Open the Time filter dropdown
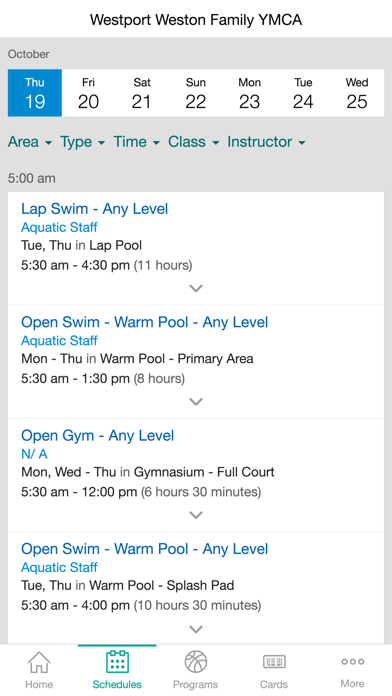 [x=136, y=142]
